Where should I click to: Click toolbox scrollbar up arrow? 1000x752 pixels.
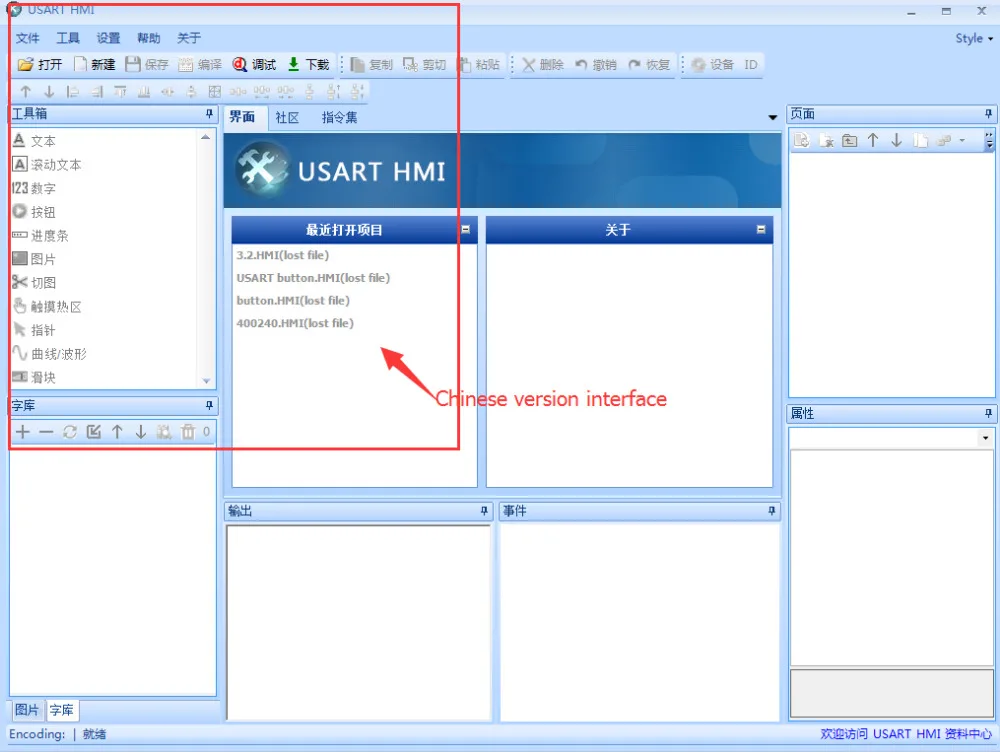click(x=205, y=137)
